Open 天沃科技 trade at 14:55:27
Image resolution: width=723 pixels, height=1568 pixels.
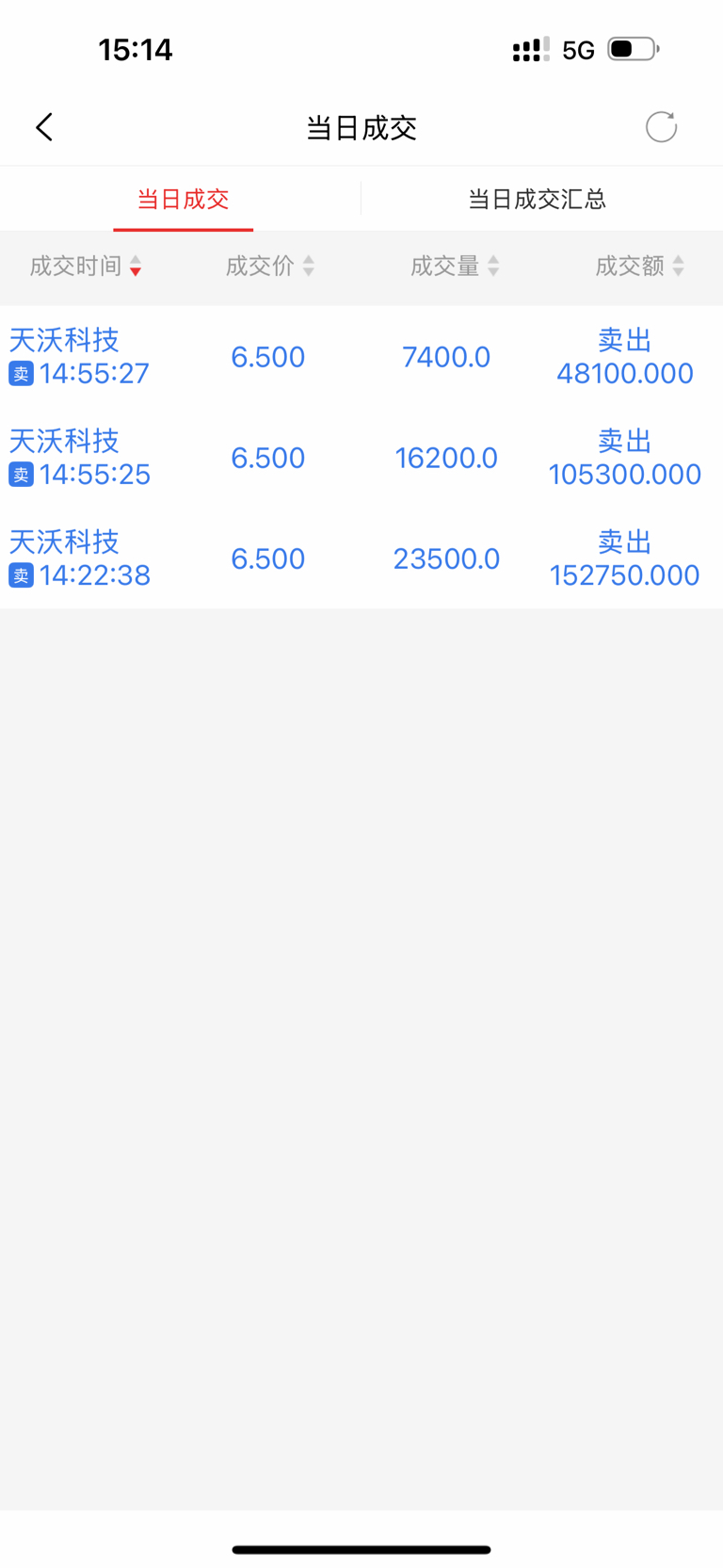click(361, 357)
